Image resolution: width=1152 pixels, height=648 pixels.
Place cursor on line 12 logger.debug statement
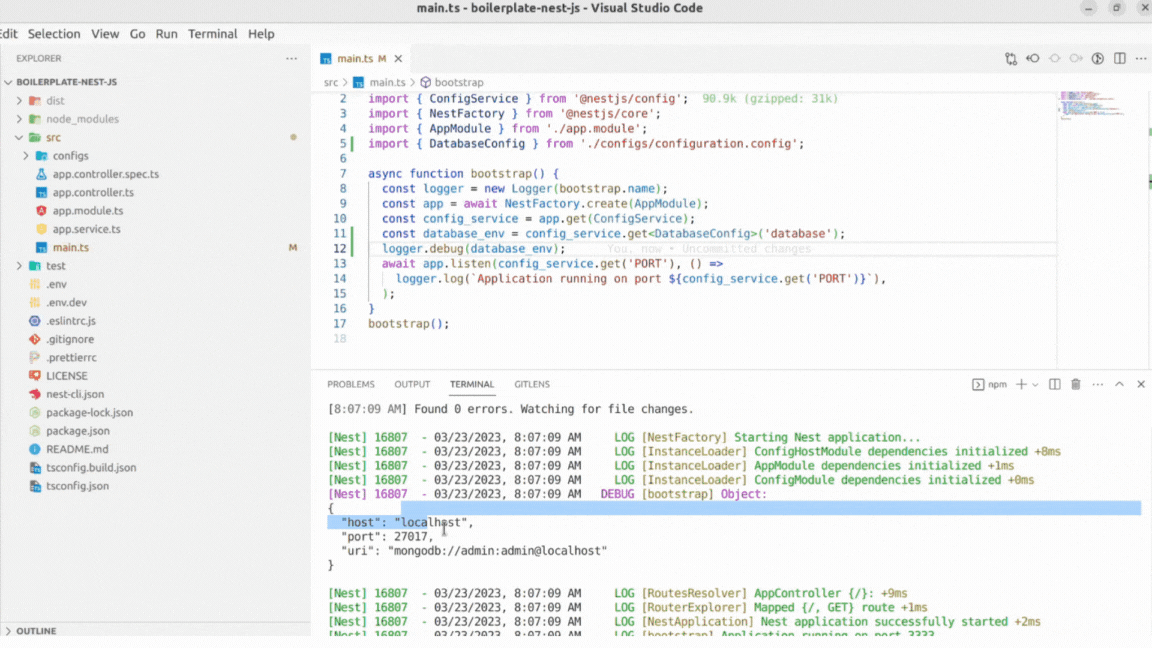(x=473, y=248)
